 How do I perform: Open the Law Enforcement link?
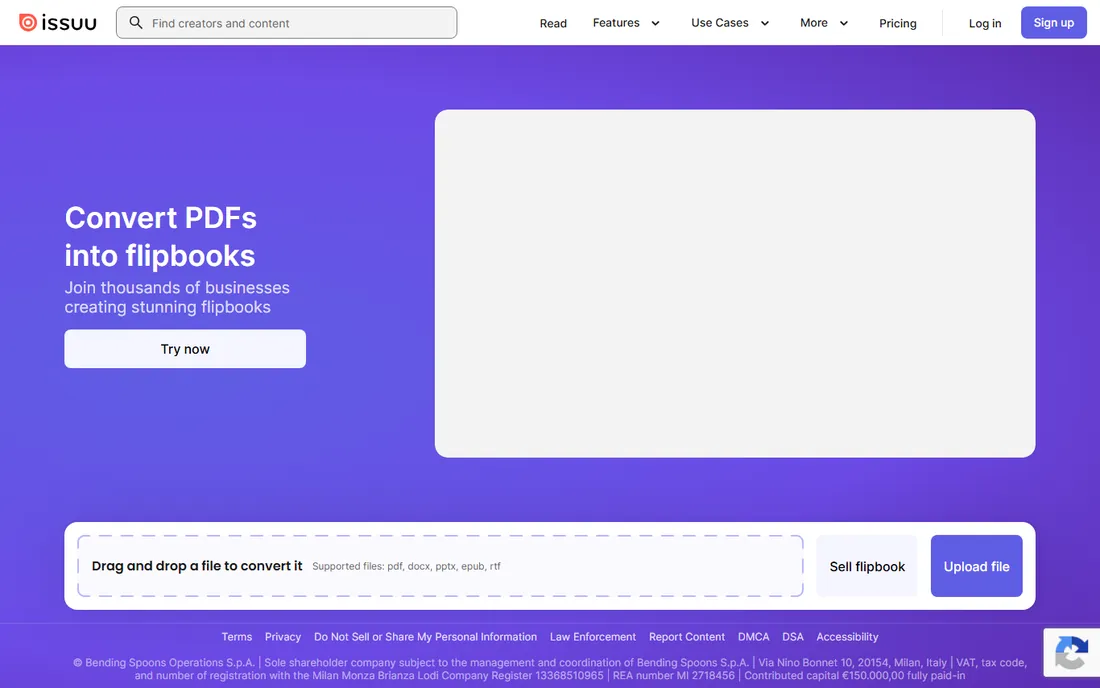[x=593, y=637]
